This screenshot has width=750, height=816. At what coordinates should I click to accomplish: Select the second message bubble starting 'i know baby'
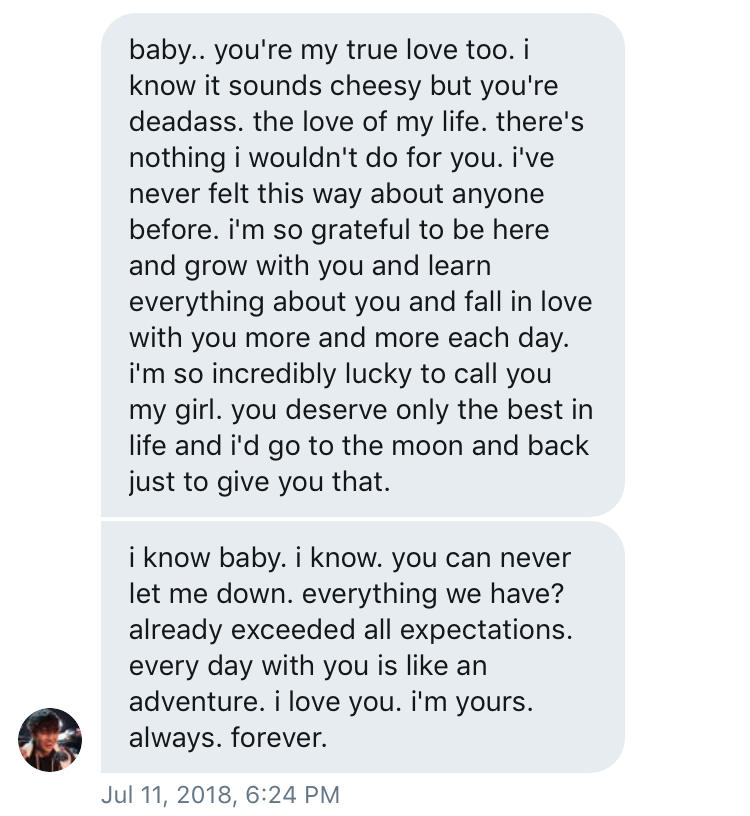click(x=362, y=647)
